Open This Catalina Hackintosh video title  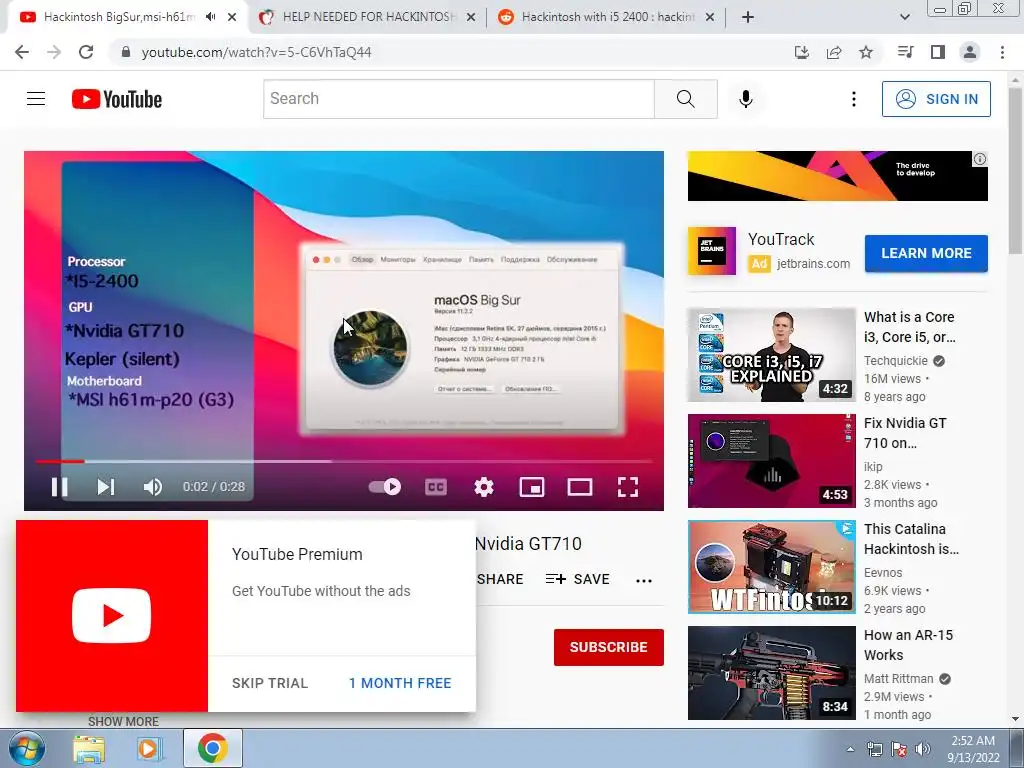tap(911, 539)
